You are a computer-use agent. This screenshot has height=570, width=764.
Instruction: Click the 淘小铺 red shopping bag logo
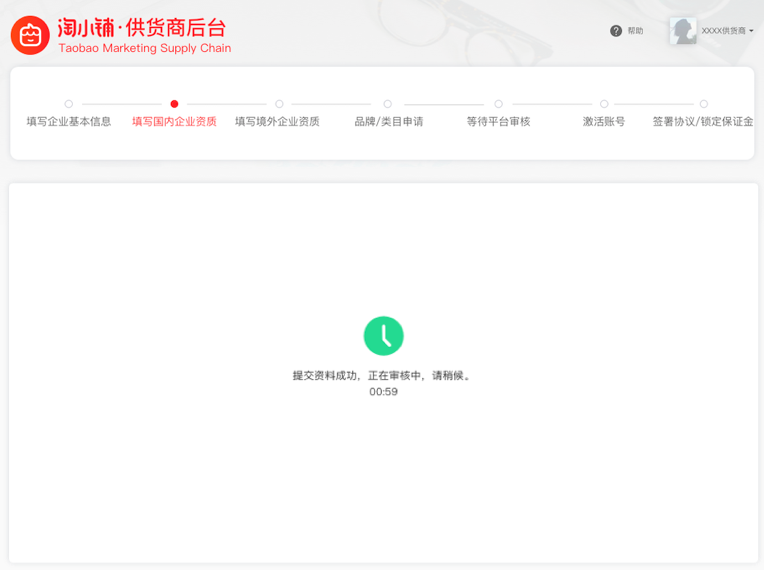pyautogui.click(x=30, y=35)
